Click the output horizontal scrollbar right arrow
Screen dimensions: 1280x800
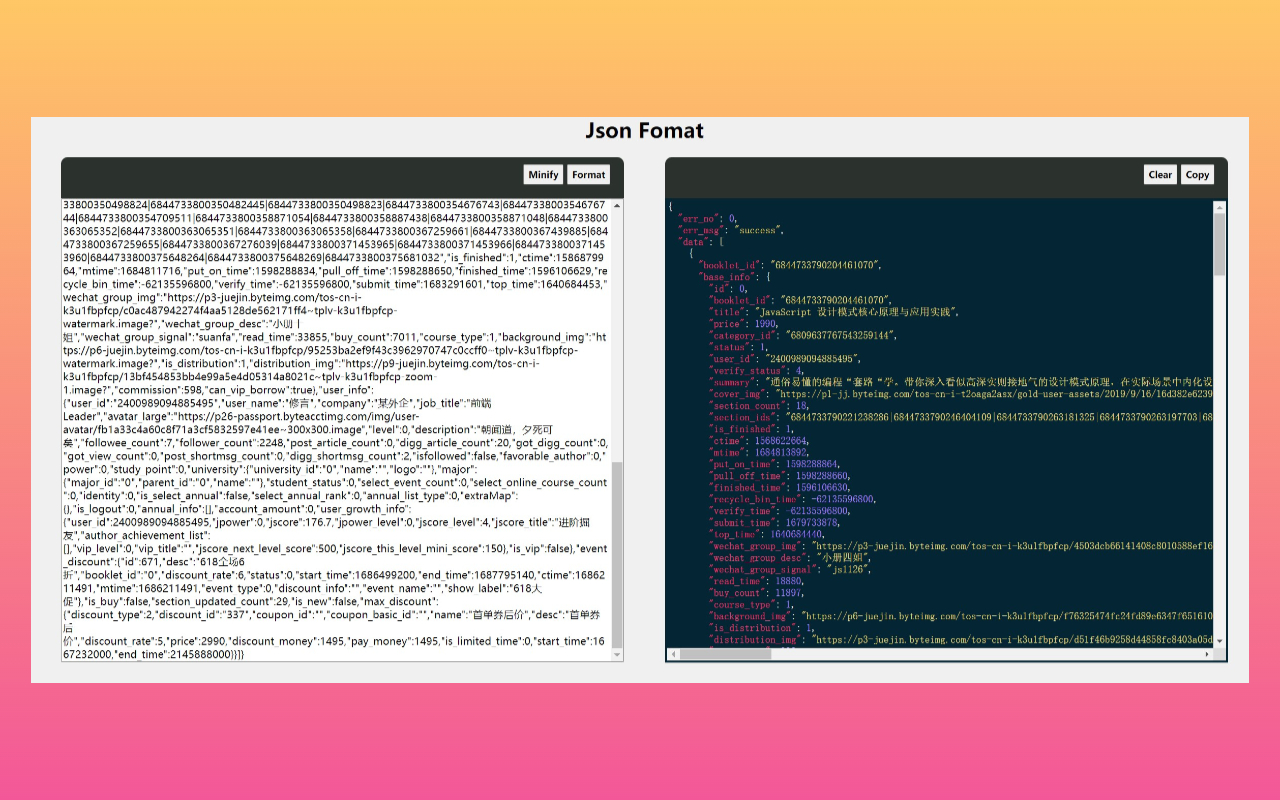pos(1208,654)
